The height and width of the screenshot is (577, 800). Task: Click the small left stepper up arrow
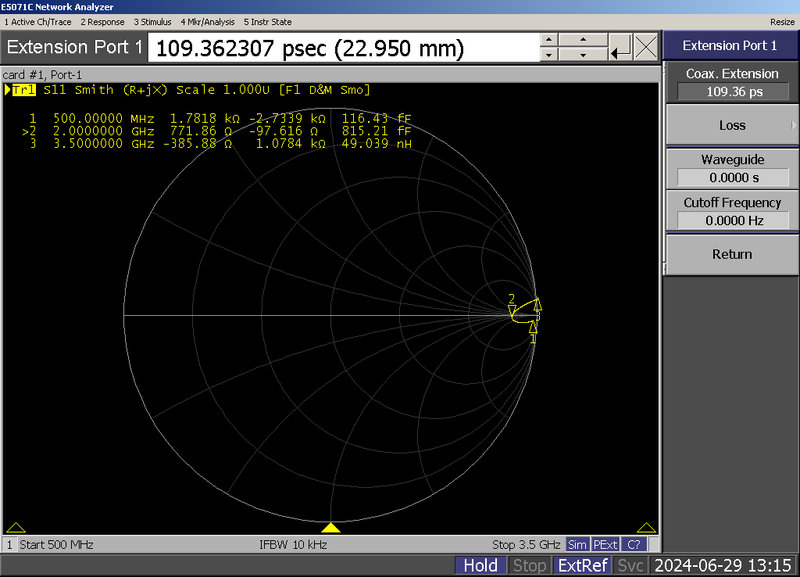coord(548,40)
